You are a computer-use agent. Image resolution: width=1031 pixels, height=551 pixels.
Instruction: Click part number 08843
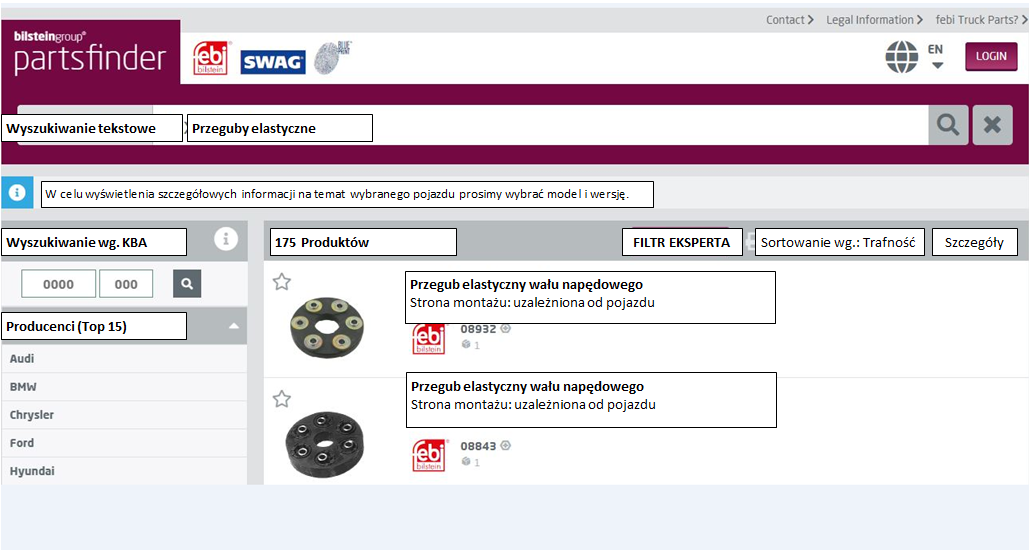478,446
